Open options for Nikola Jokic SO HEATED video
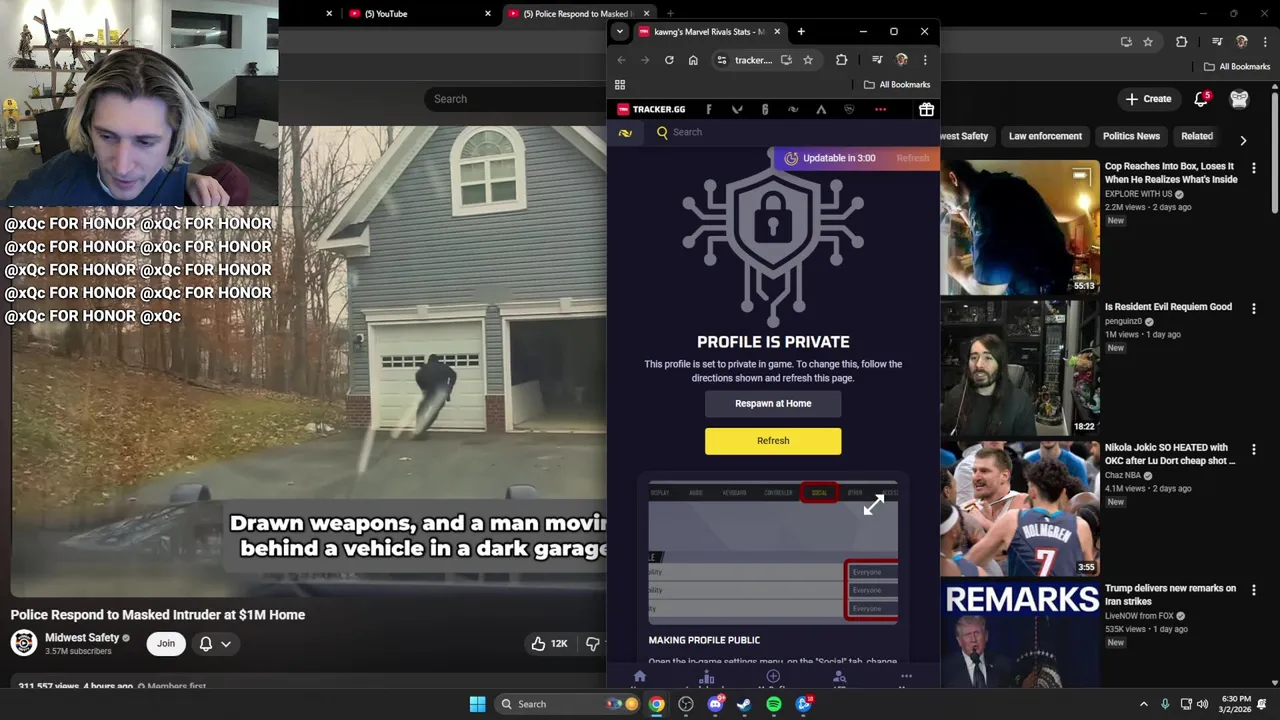 [x=1254, y=449]
